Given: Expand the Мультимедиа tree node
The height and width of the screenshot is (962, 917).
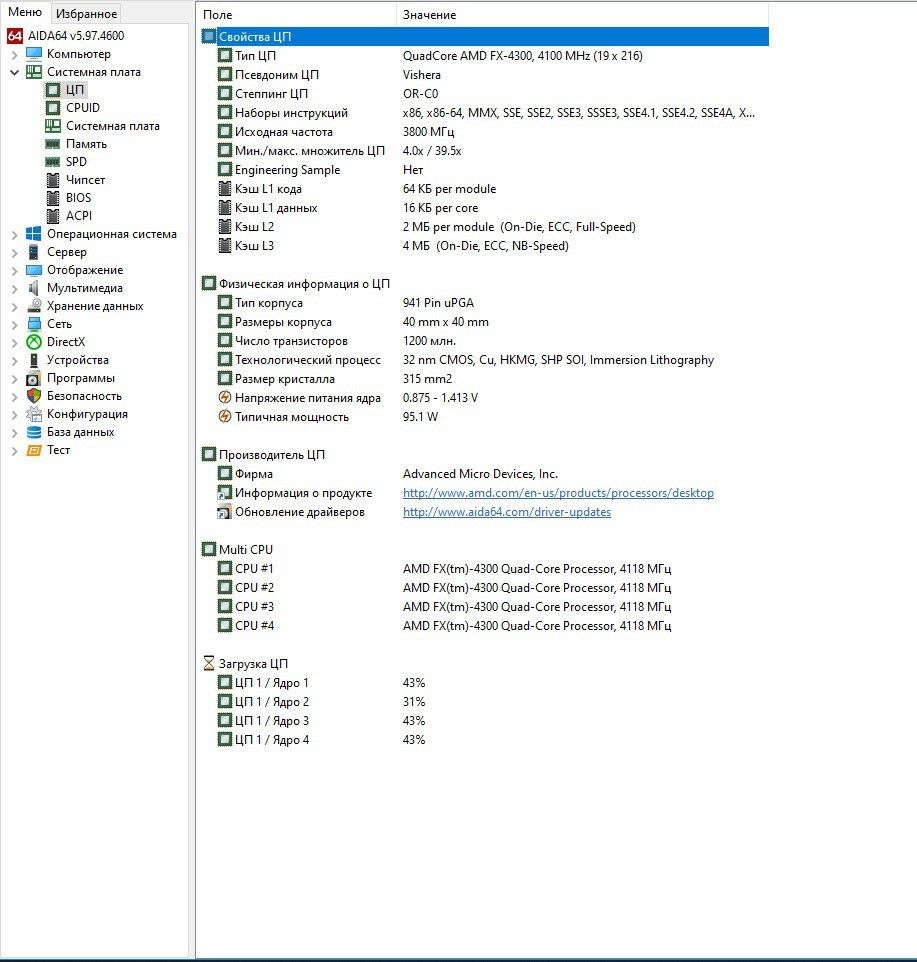Looking at the screenshot, I should click(x=14, y=288).
